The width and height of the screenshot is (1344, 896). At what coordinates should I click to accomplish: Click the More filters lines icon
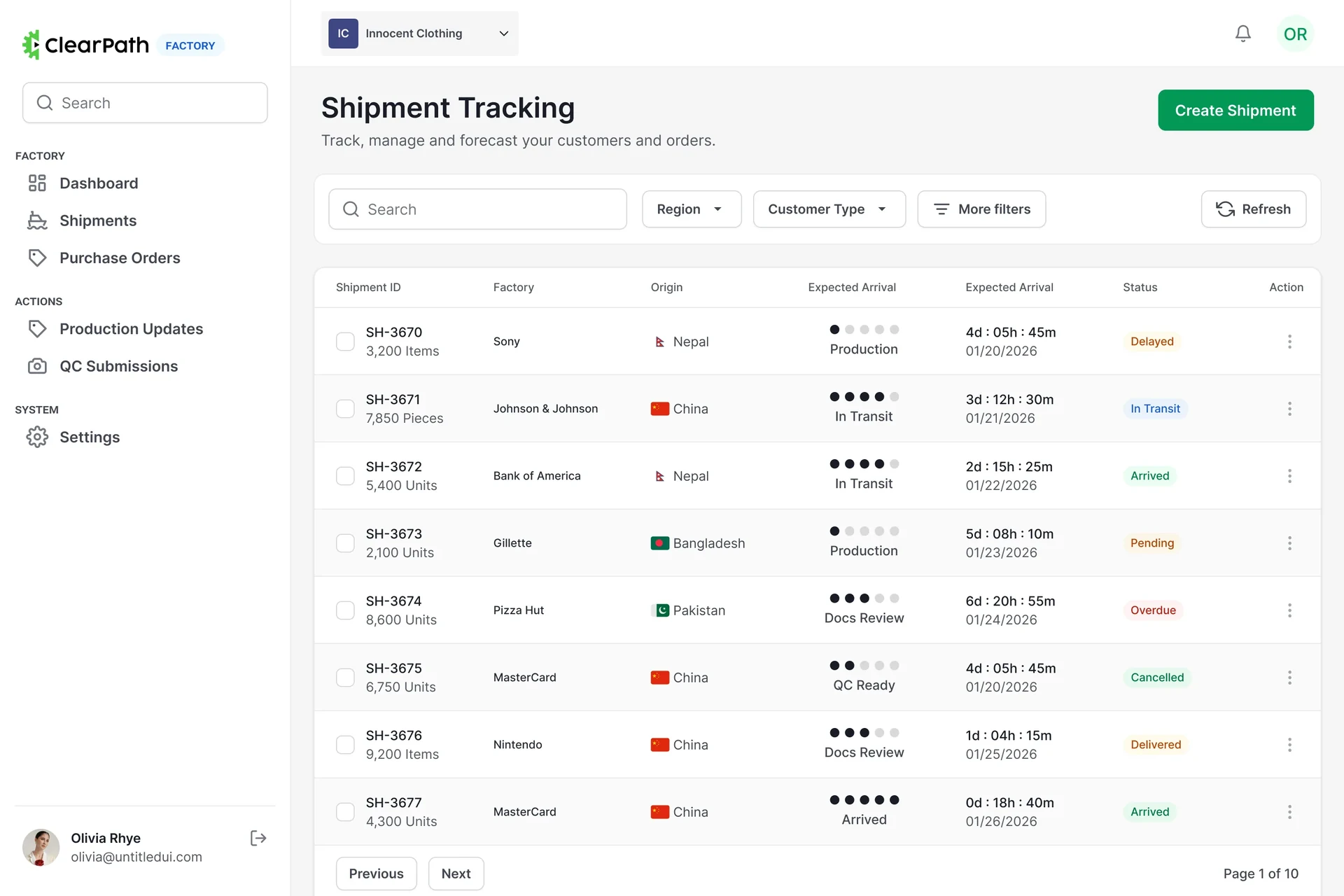click(941, 209)
